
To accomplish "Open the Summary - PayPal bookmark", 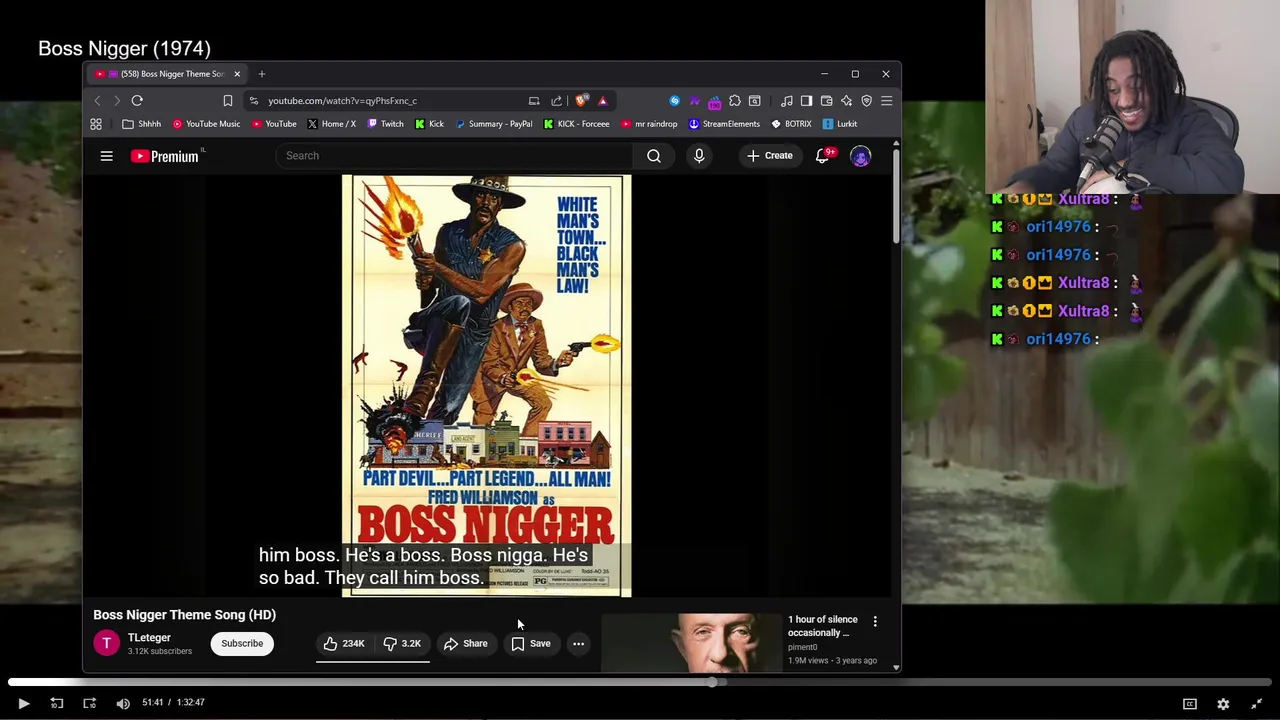I will [493, 124].
